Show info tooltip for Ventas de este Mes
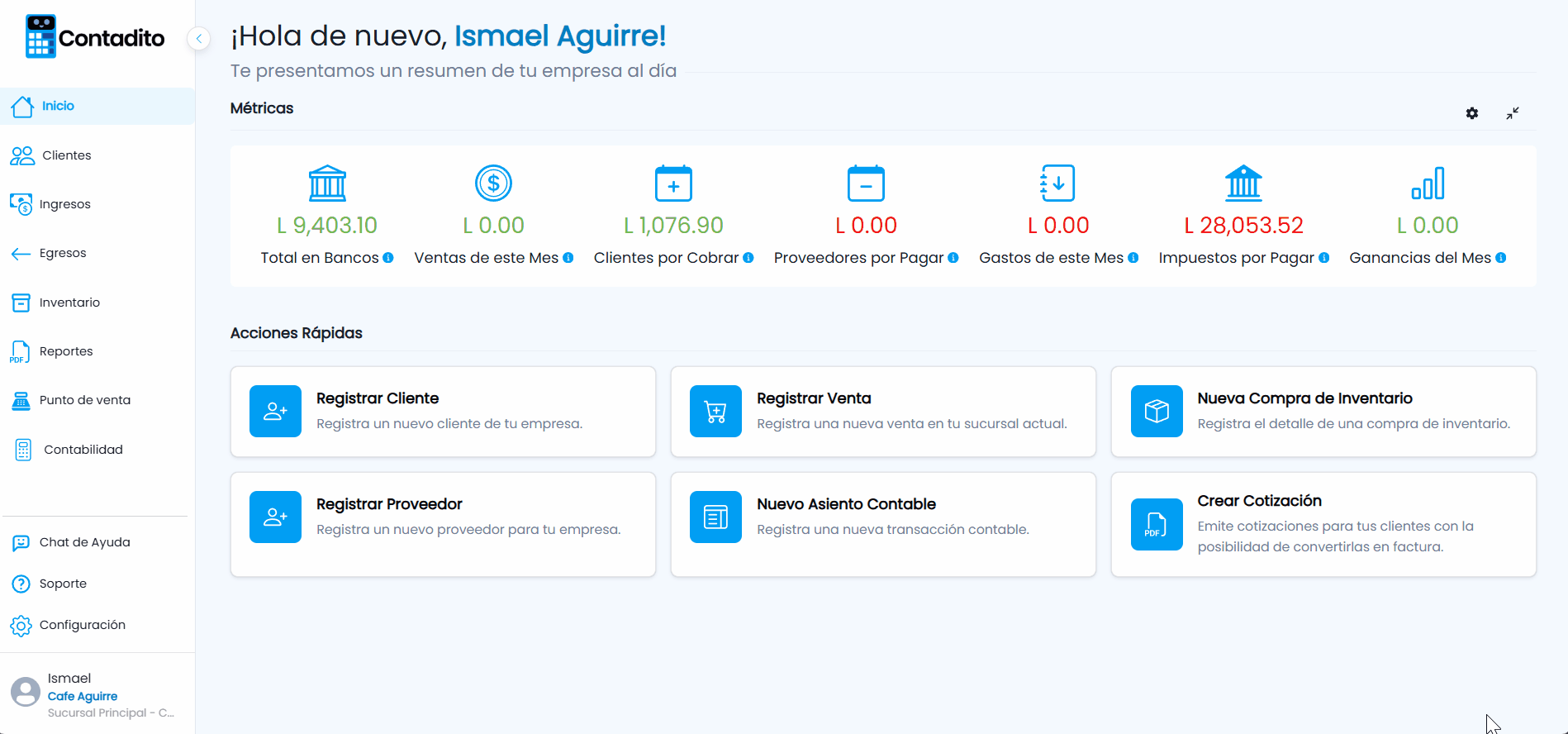 tap(568, 258)
